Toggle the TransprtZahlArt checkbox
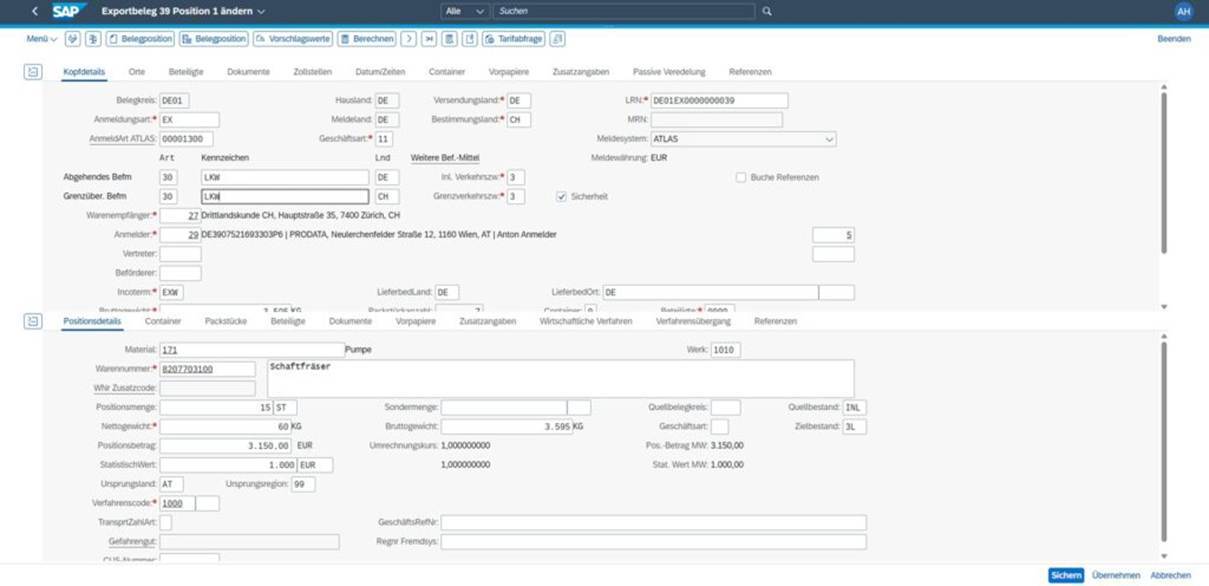Viewport: 1209px width, 586px height. pos(166,522)
